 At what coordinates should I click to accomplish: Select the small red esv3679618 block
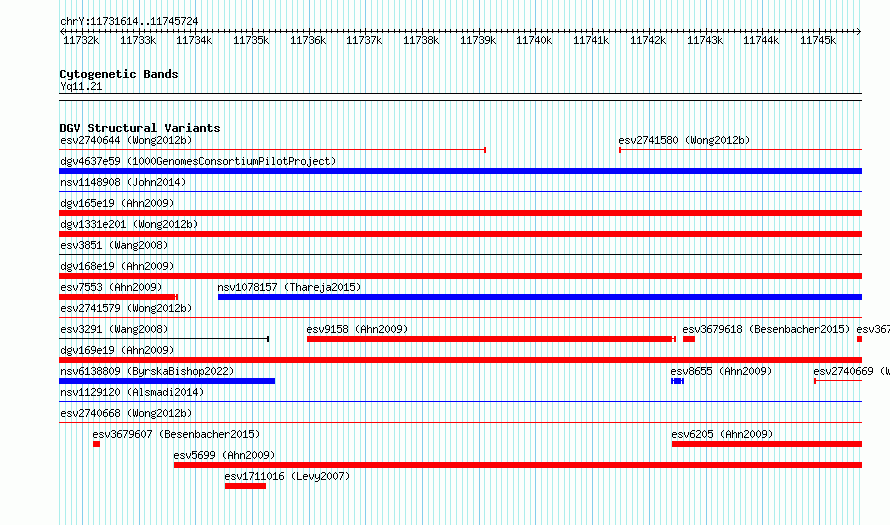coord(689,339)
